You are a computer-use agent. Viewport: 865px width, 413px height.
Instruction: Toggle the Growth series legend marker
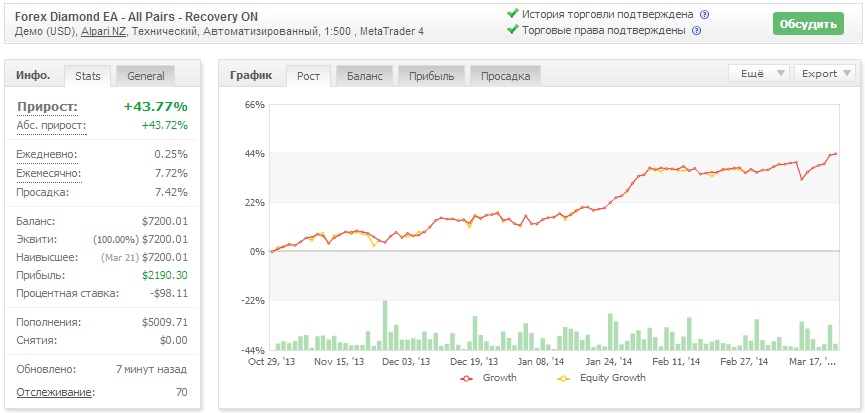[466, 378]
